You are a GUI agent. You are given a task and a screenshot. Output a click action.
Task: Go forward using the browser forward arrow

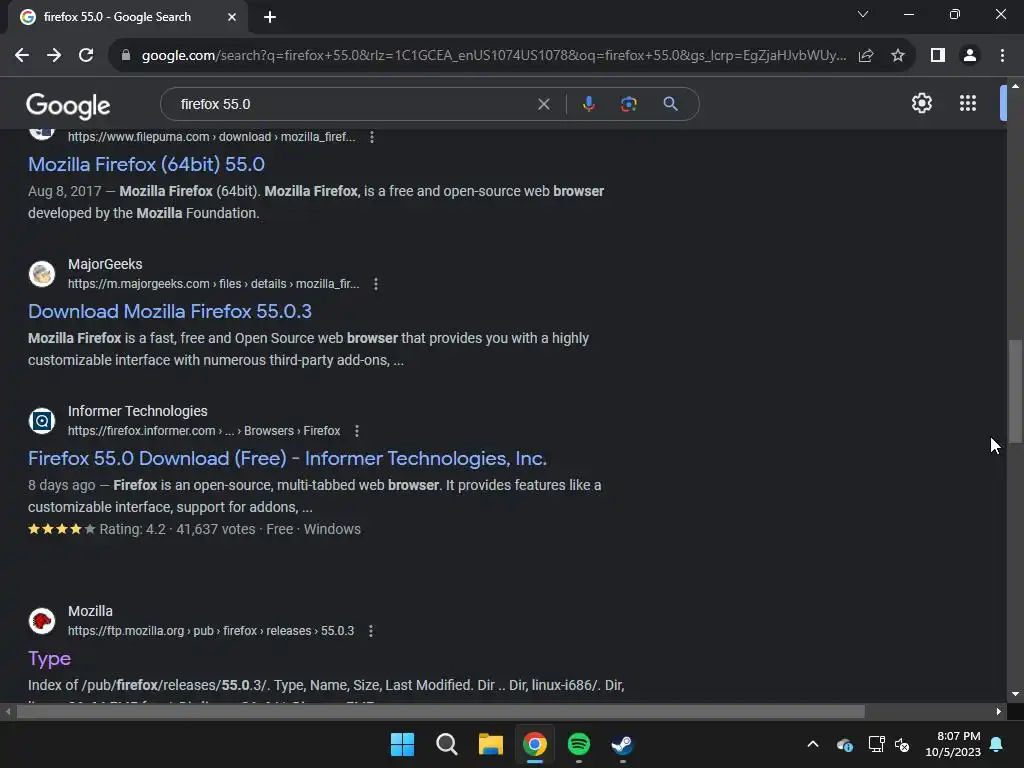[54, 56]
